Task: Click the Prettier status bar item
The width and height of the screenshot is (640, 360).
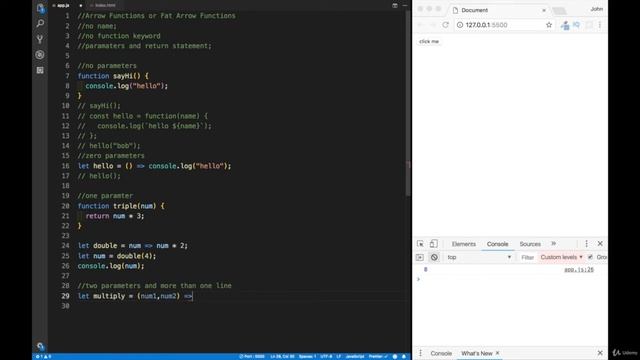Action: tap(378, 357)
